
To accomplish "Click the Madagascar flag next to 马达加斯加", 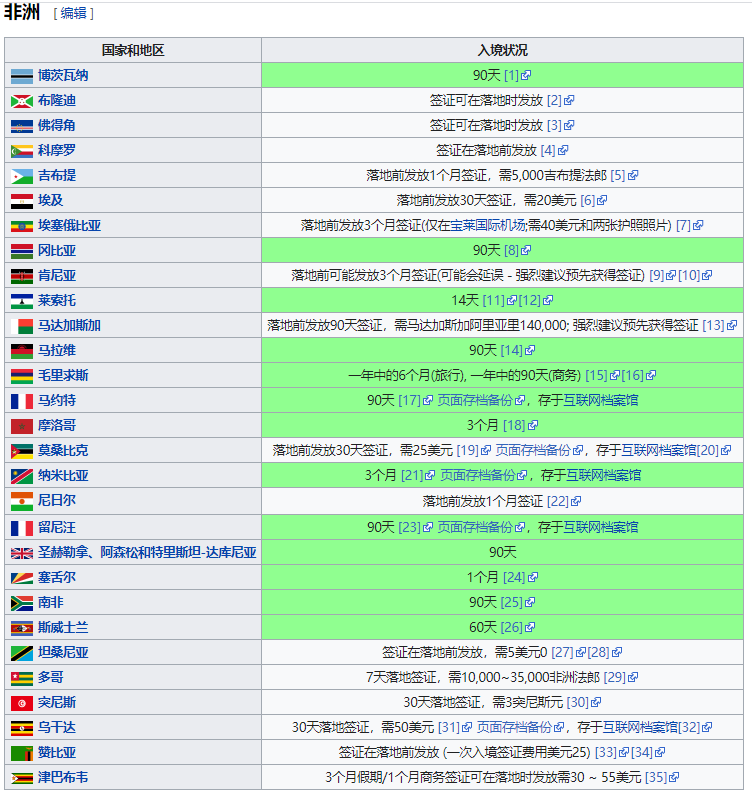I will click(x=22, y=326).
